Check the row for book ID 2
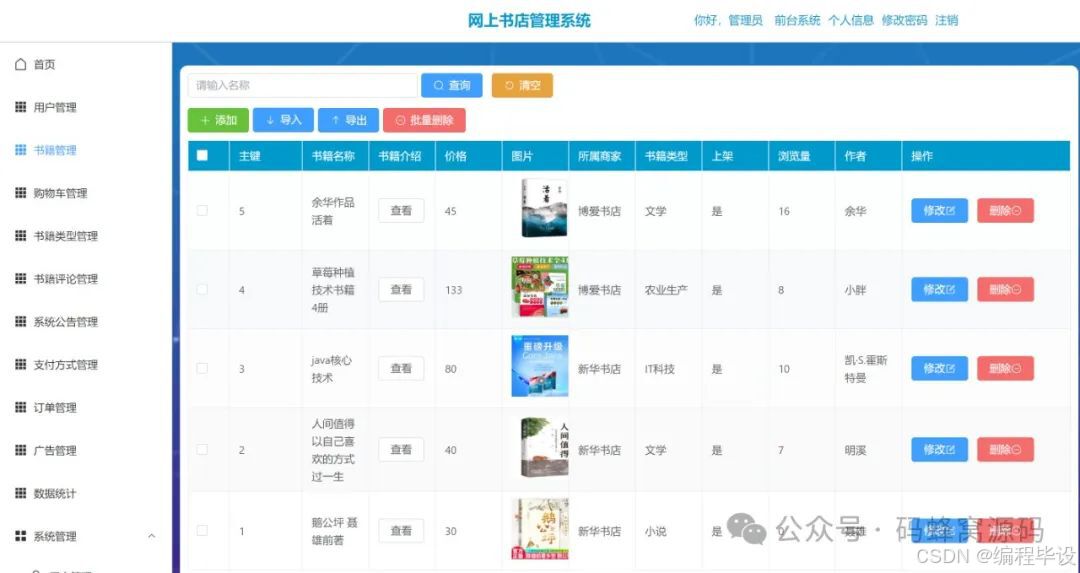Image resolution: width=1080 pixels, height=573 pixels. coord(202,449)
